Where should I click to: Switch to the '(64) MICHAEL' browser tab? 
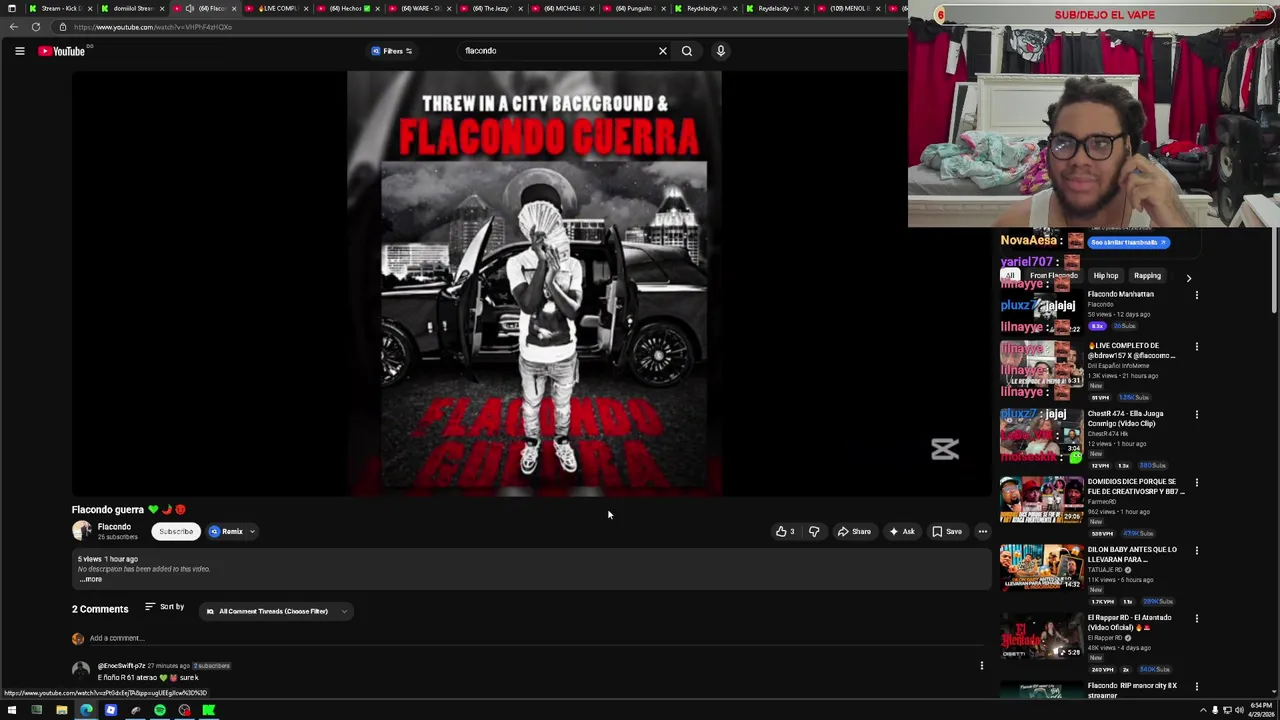tap(562, 8)
